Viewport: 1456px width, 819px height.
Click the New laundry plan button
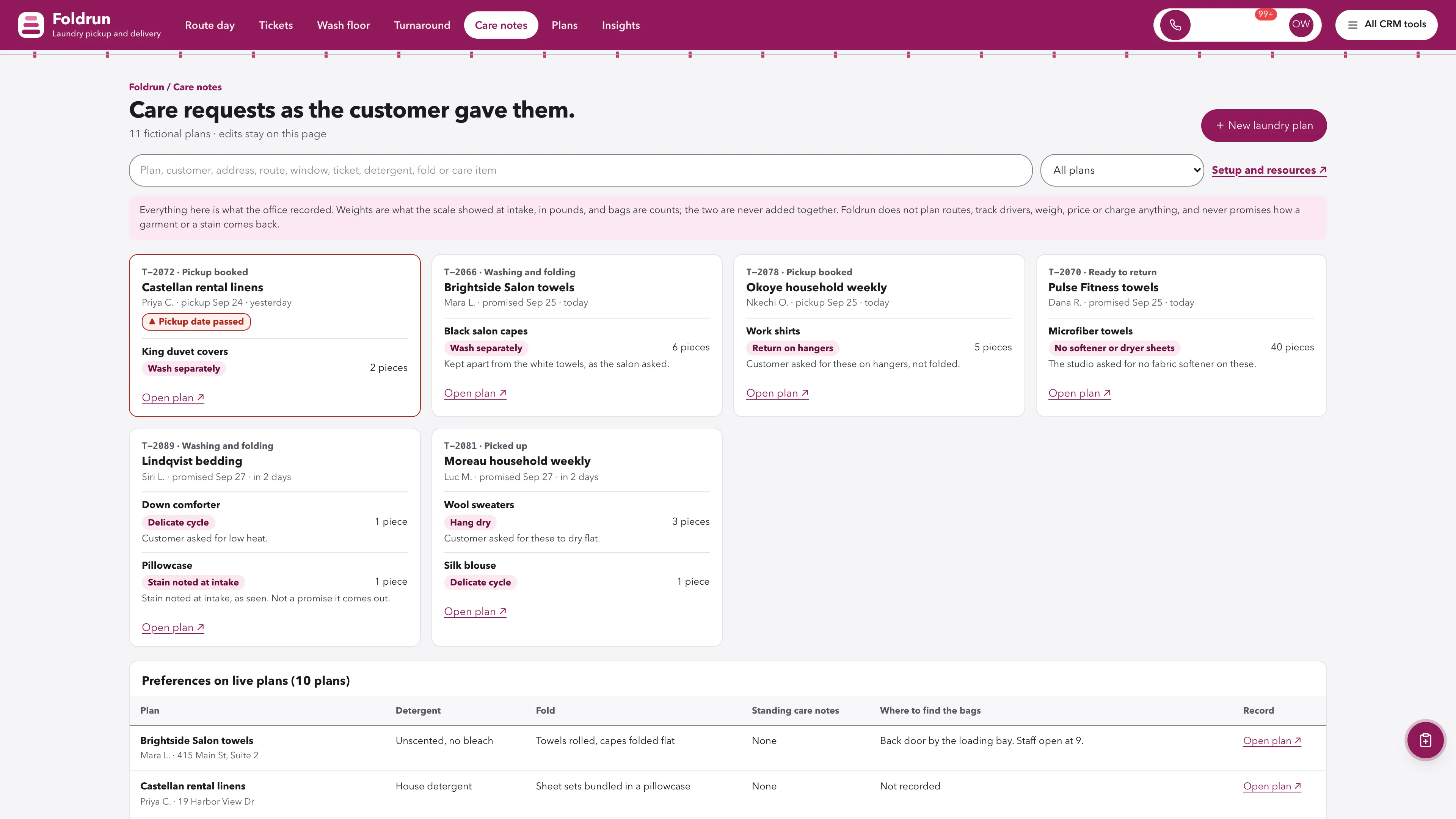[1264, 126]
